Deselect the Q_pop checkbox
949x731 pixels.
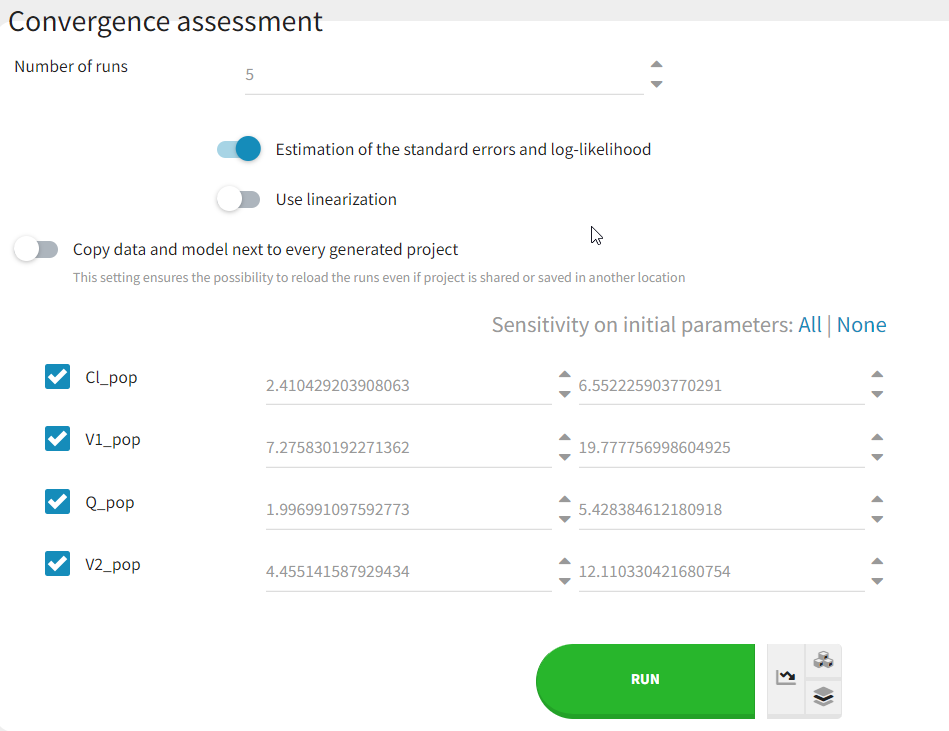tap(58, 502)
